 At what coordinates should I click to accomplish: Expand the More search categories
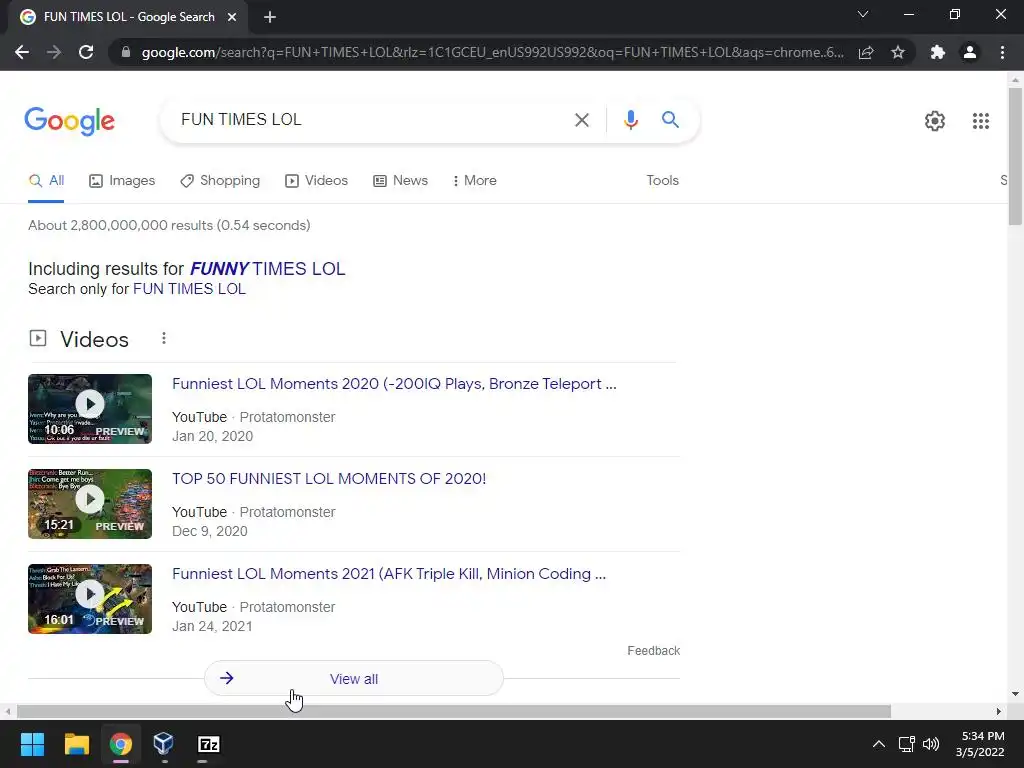(474, 180)
